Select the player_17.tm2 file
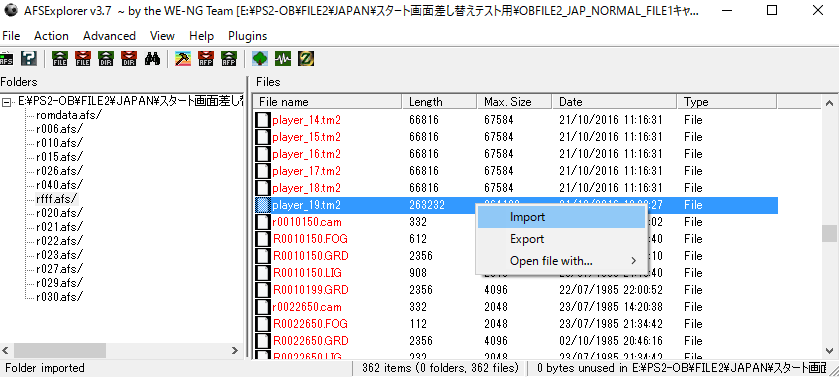Viewport: 839px width, 377px height. pos(307,171)
